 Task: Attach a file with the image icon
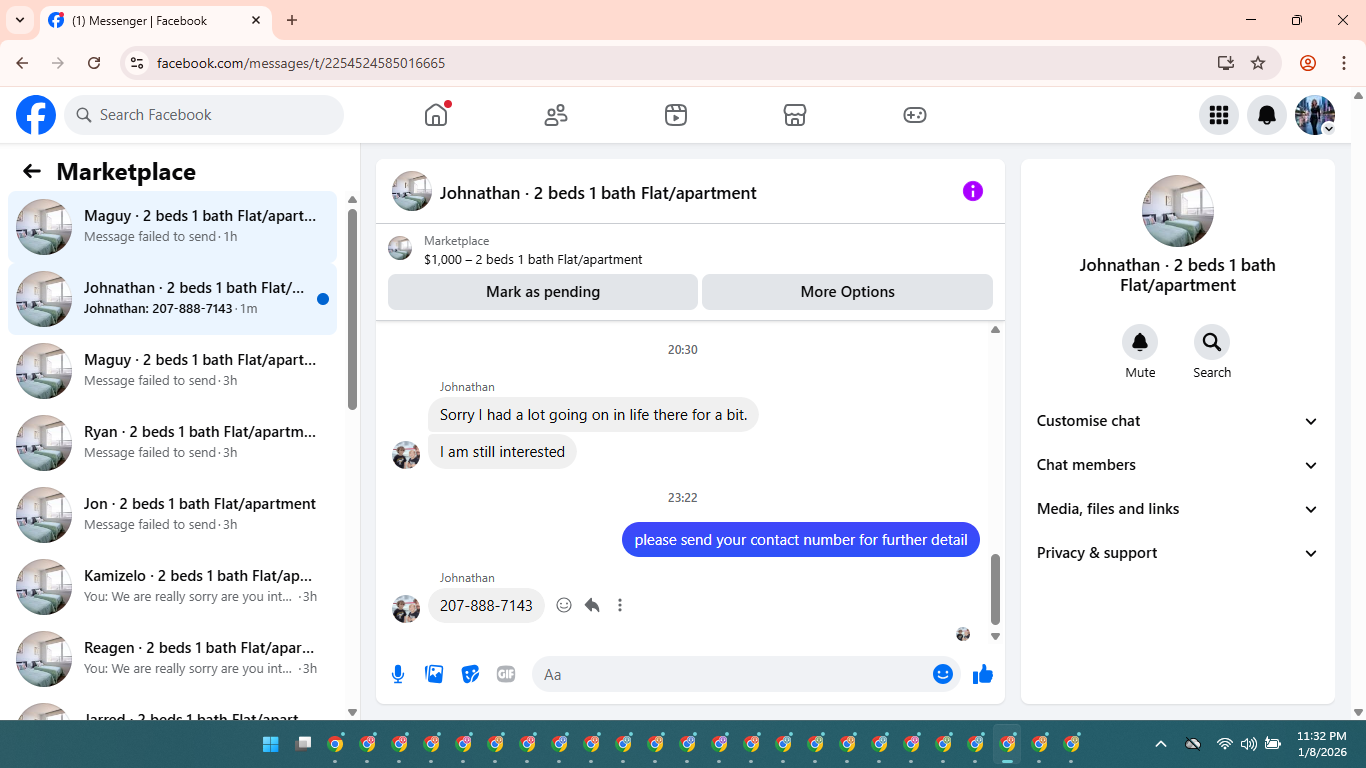[x=434, y=674]
